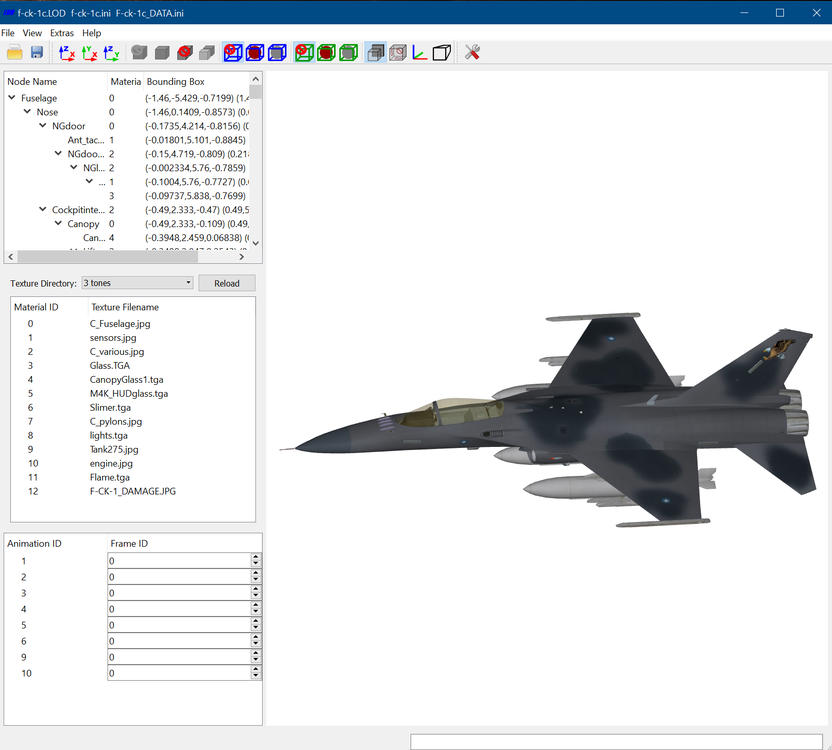
Task: Toggle the blue box with gray cube
Action: (277, 53)
